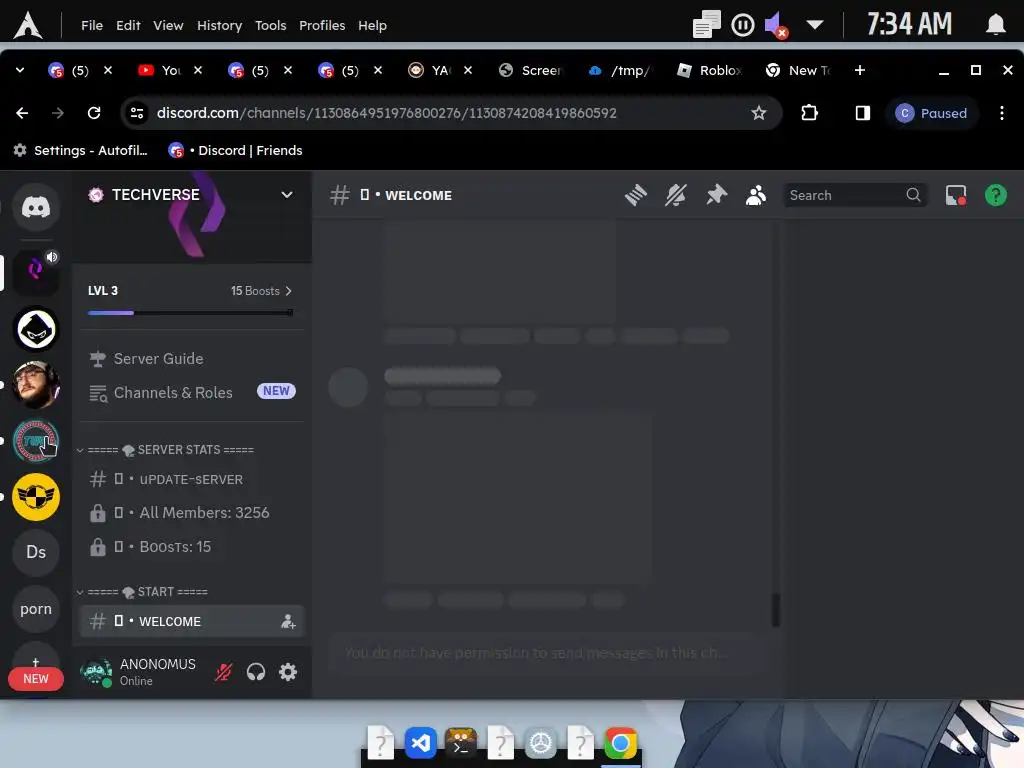Reload the Discord page
This screenshot has height=768, width=1024.
point(94,113)
